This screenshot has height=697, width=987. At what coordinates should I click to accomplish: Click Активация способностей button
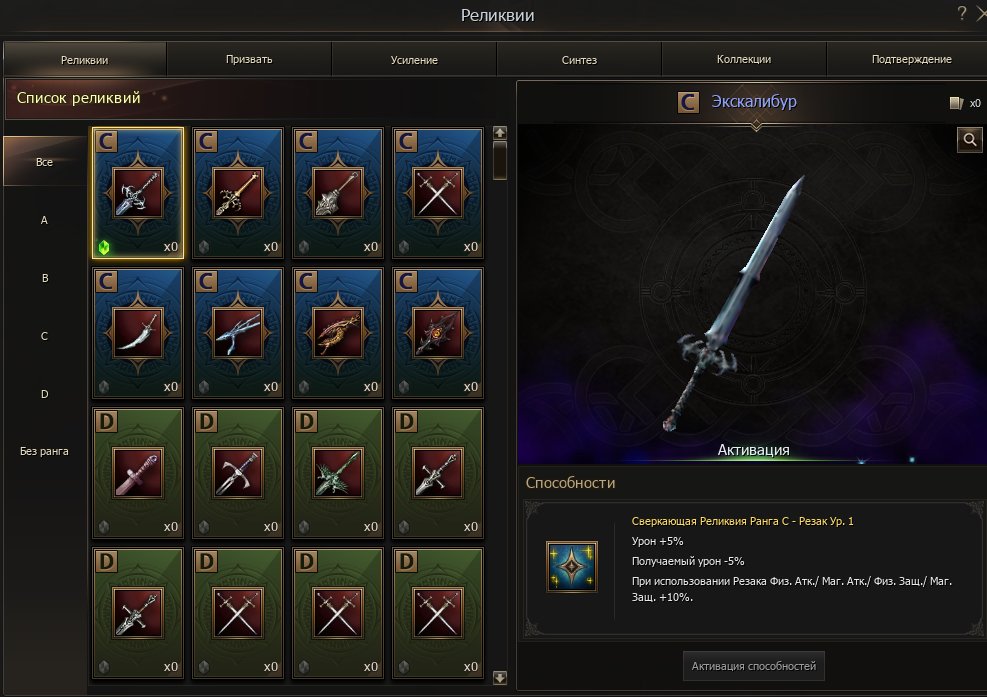click(753, 666)
